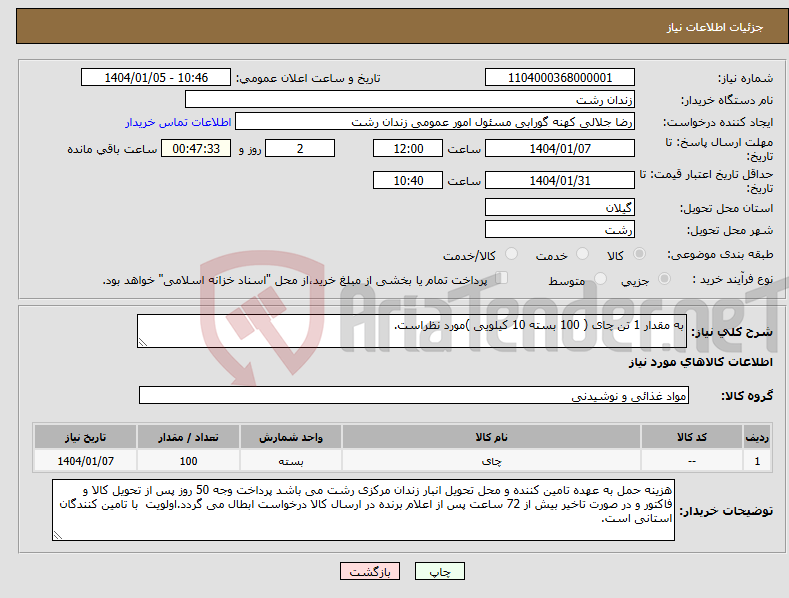789x598 pixels.
Task: Click the row number cell 1
Action: click(x=757, y=461)
